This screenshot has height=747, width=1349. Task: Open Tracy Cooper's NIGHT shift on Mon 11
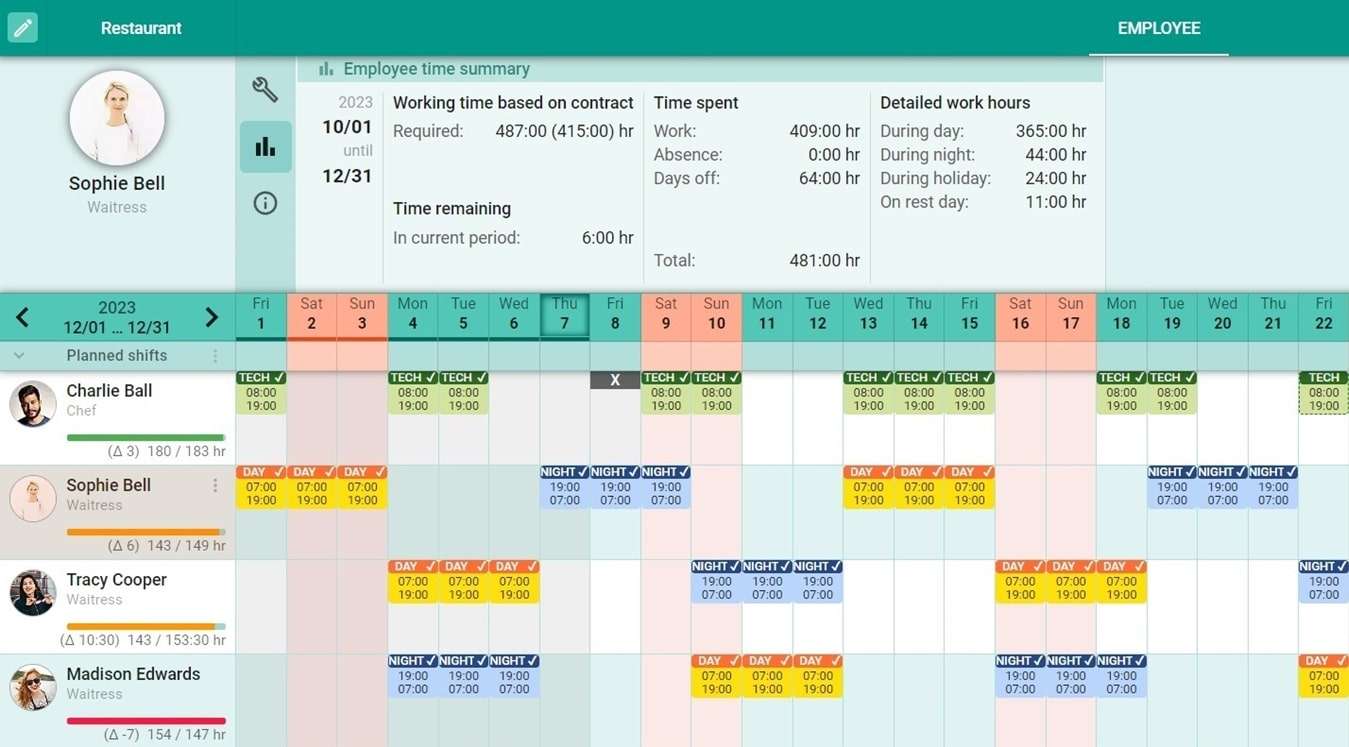[767, 581]
